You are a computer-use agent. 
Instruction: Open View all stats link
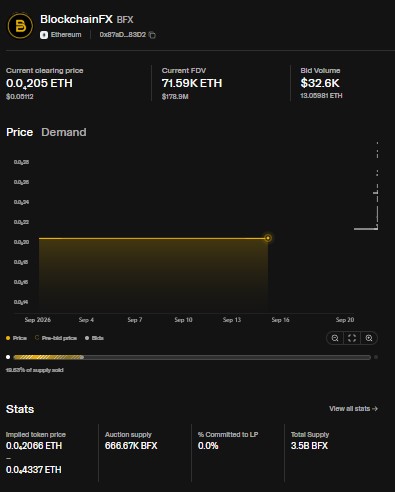(353, 409)
